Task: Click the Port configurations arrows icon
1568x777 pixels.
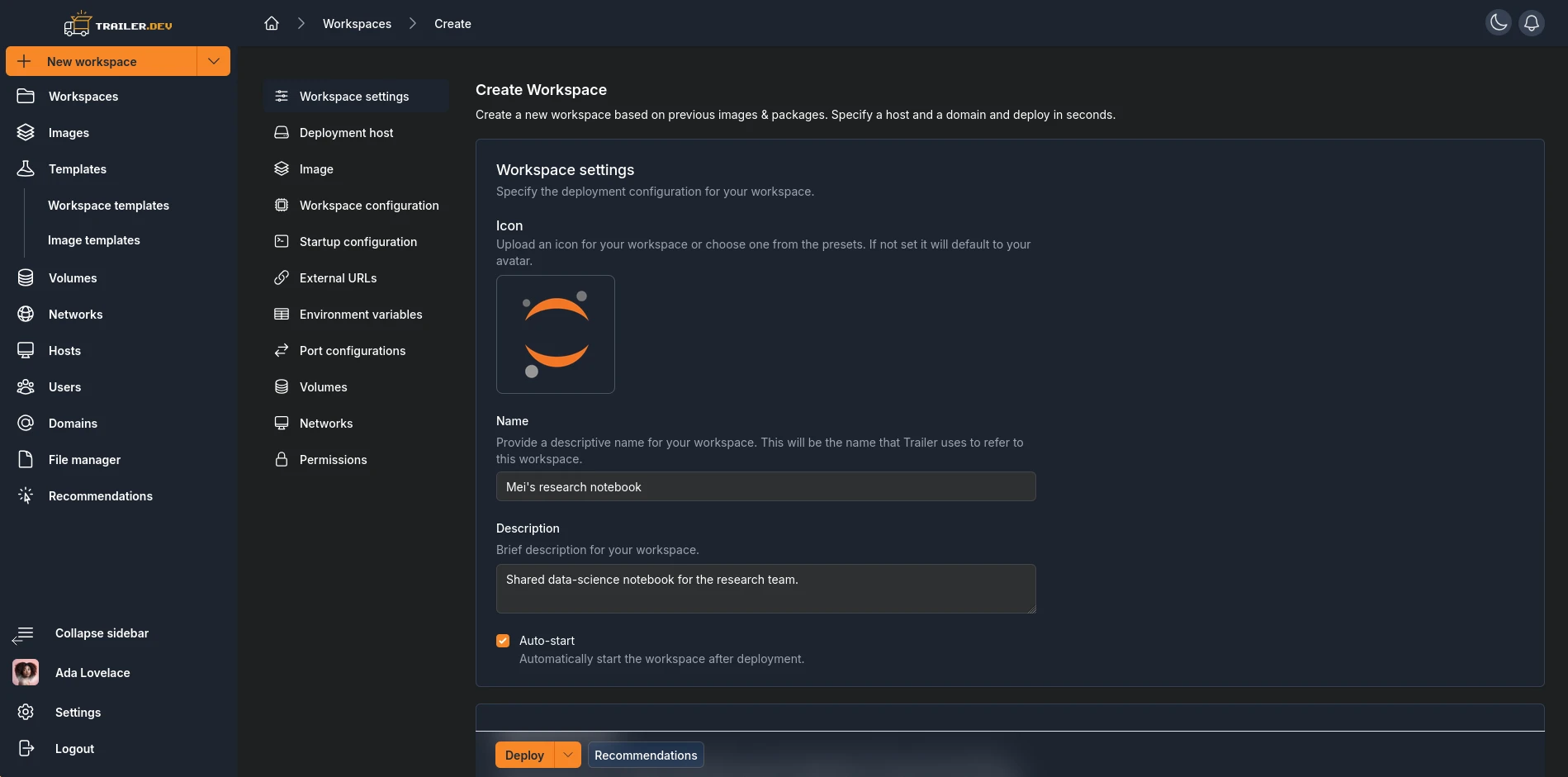Action: click(x=282, y=350)
